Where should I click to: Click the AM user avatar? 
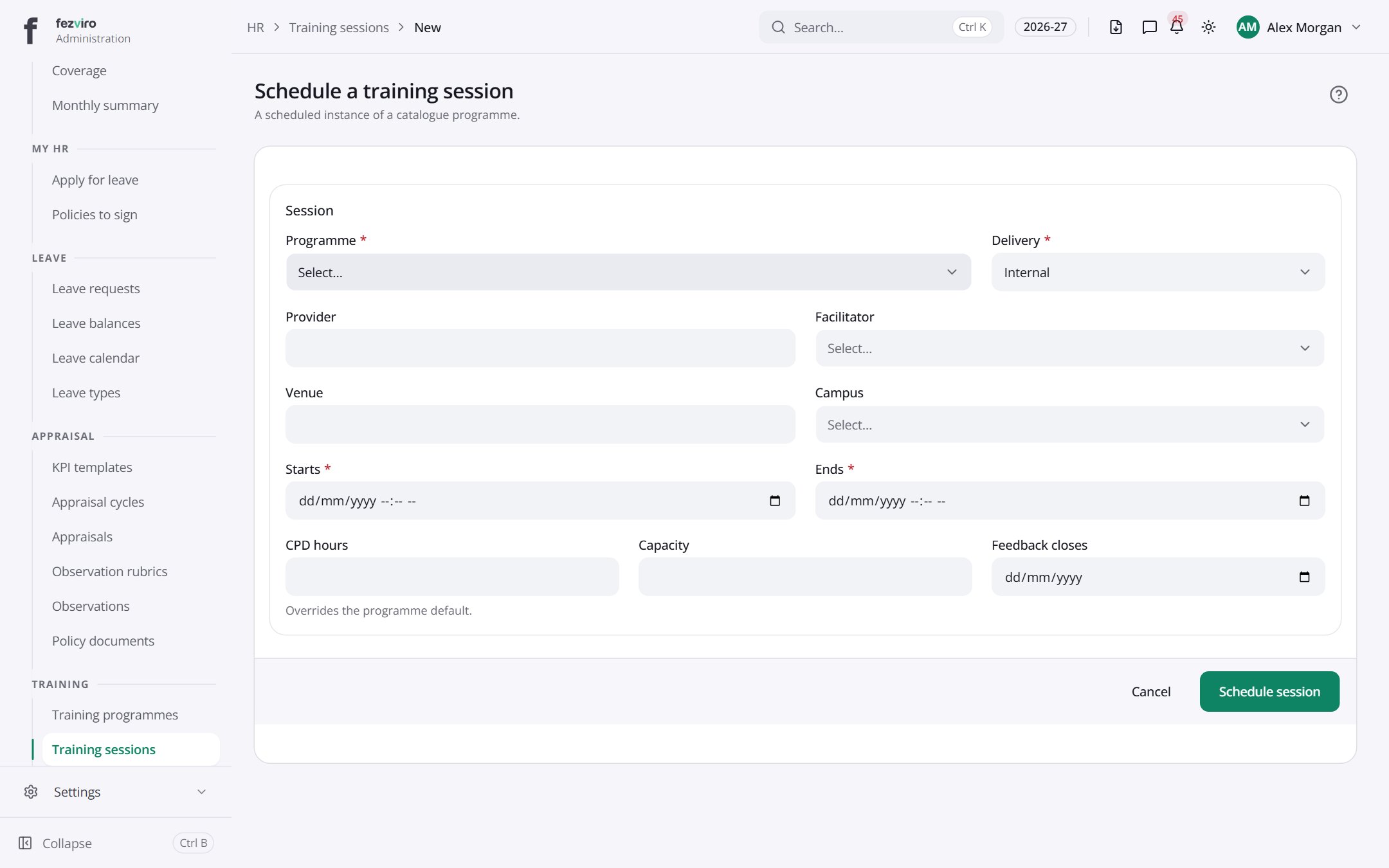pyautogui.click(x=1248, y=27)
